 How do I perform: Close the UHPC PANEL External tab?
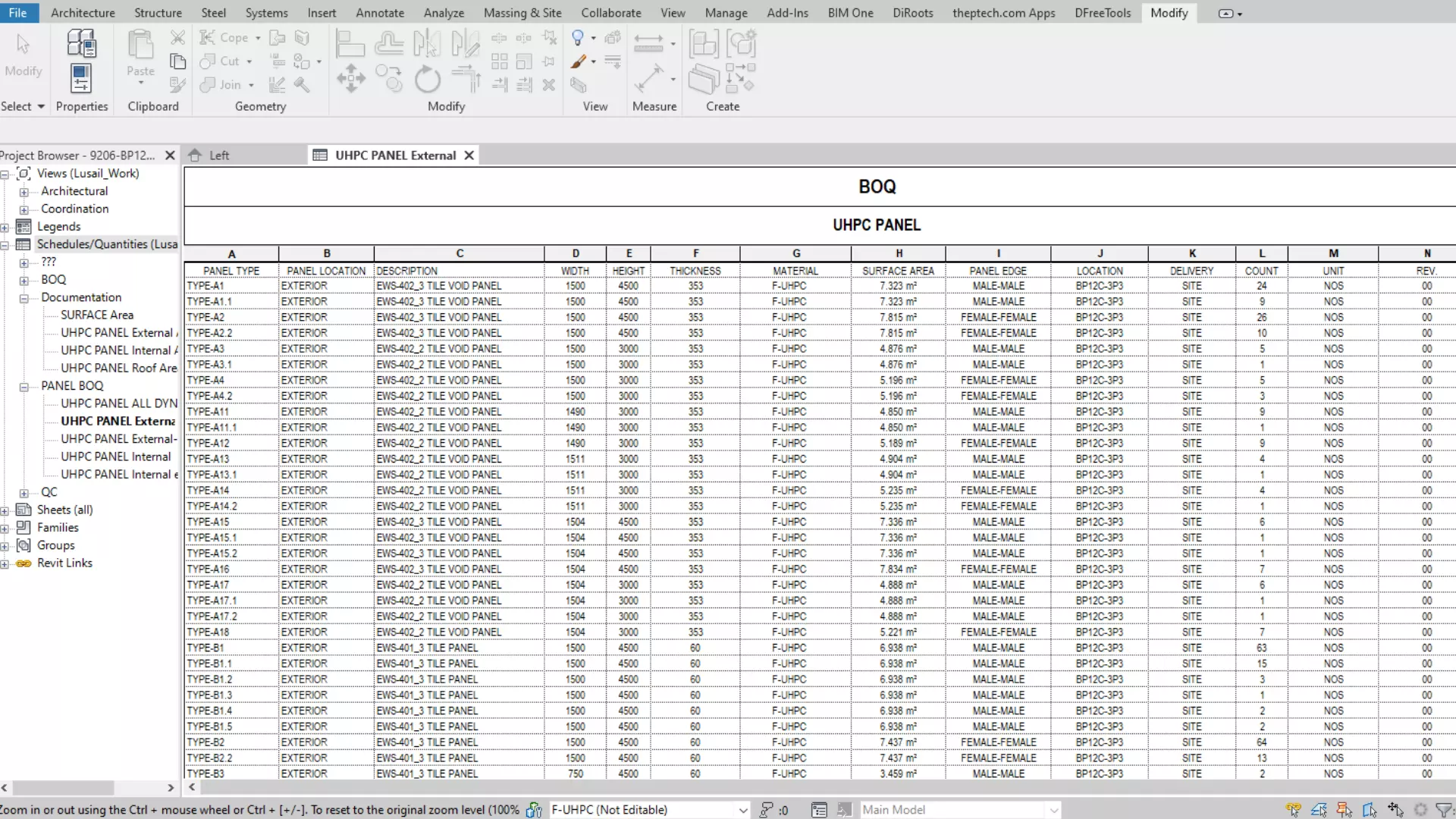coord(469,155)
